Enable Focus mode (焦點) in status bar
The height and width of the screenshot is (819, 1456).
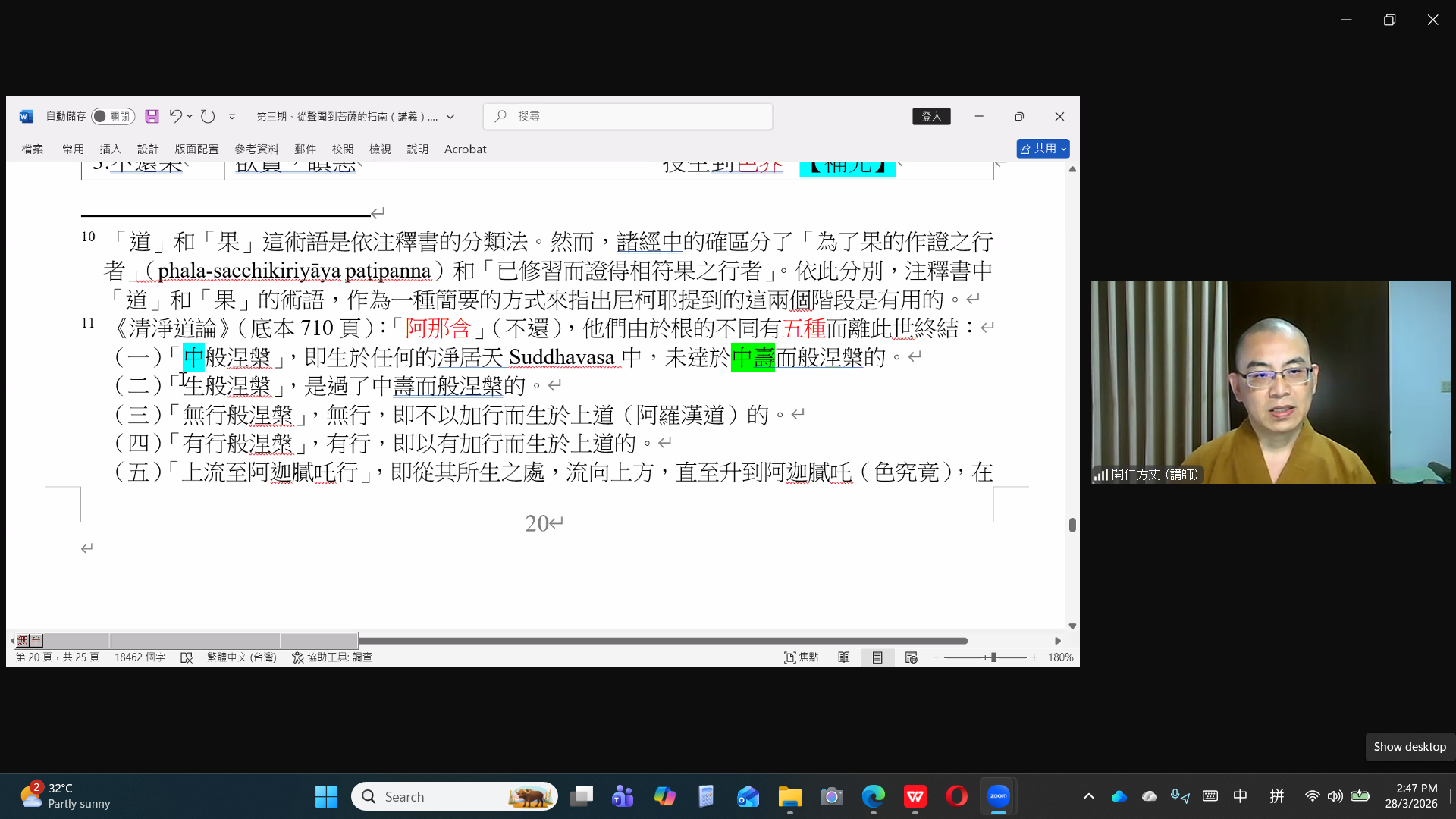tap(801, 657)
